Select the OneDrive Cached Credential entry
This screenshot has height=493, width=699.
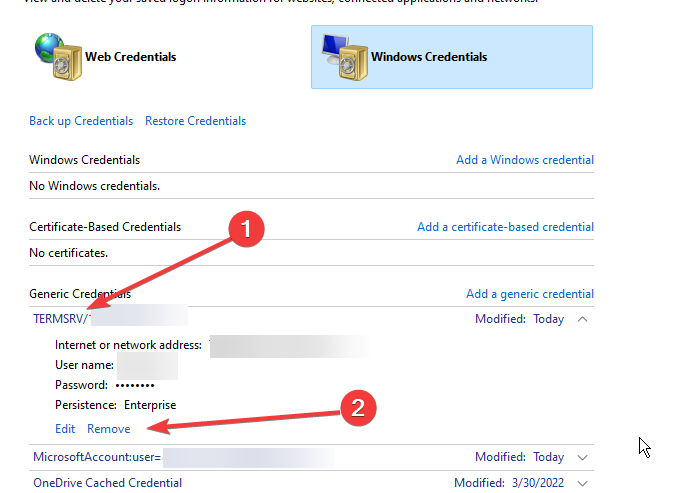point(107,482)
